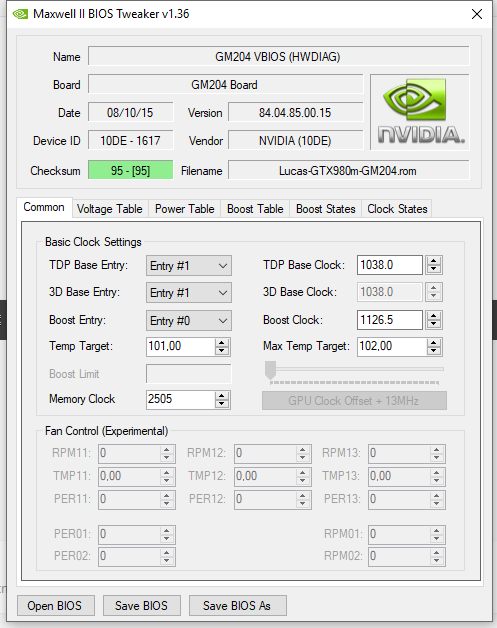
Task: Increase Memory Clock with up arrow
Action: pos(222,396)
